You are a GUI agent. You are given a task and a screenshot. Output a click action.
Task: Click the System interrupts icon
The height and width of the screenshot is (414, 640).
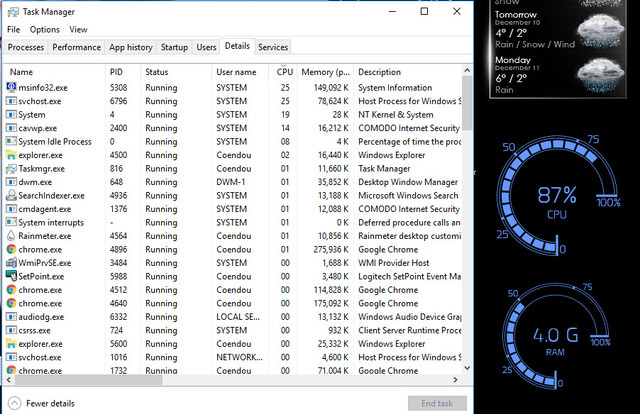click(11, 222)
